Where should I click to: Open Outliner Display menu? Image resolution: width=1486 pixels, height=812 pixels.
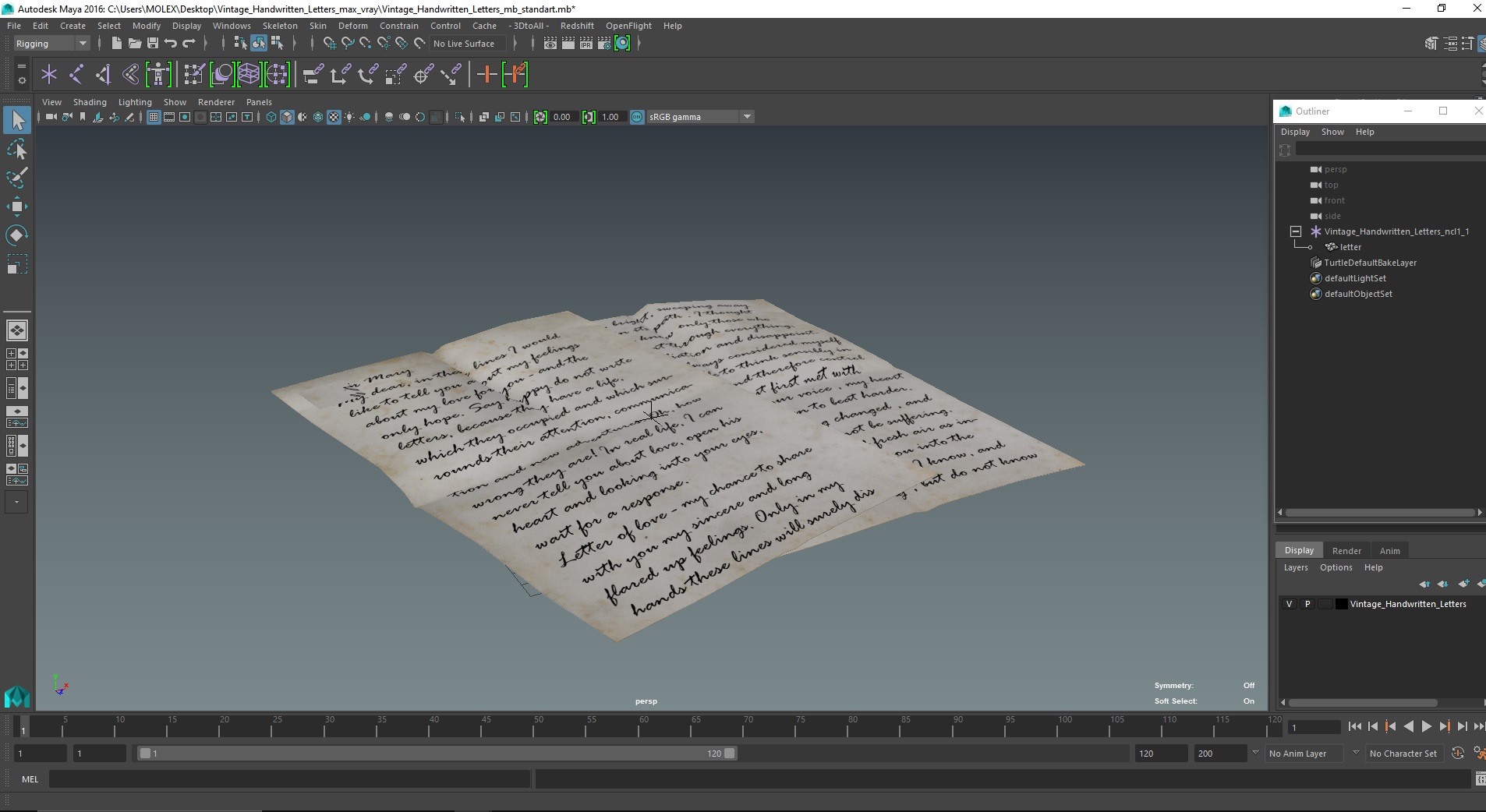1295,132
